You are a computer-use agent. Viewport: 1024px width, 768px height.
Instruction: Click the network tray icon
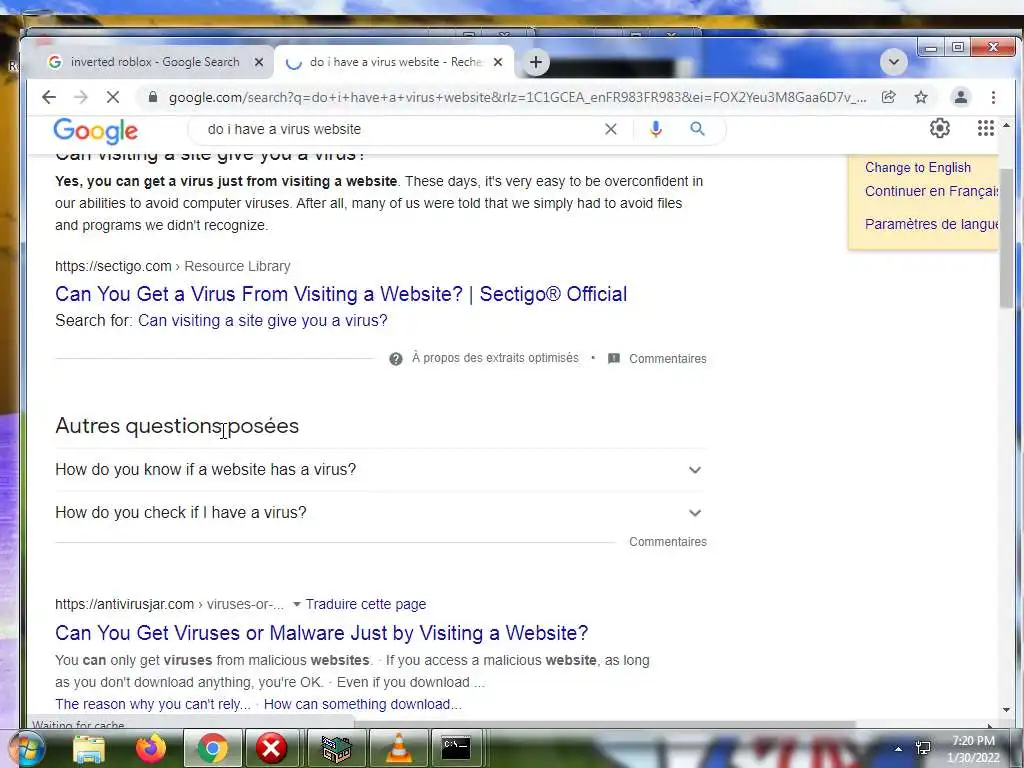[x=923, y=748]
